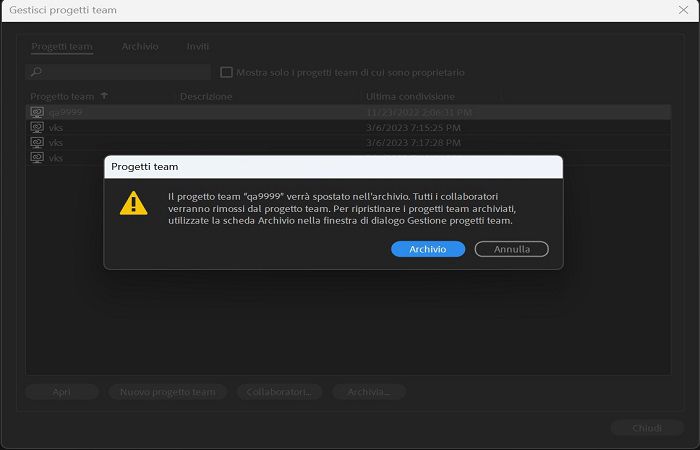
Task: Click the Ultima condivisione column header
Action: tap(410, 96)
